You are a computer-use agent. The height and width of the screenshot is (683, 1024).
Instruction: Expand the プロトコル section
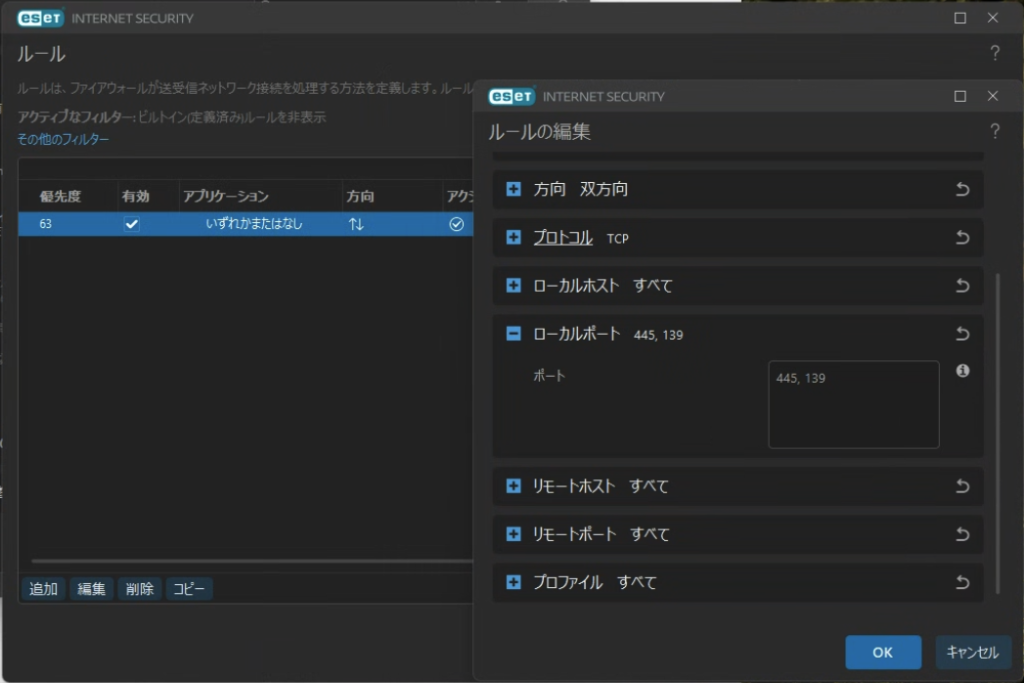514,237
